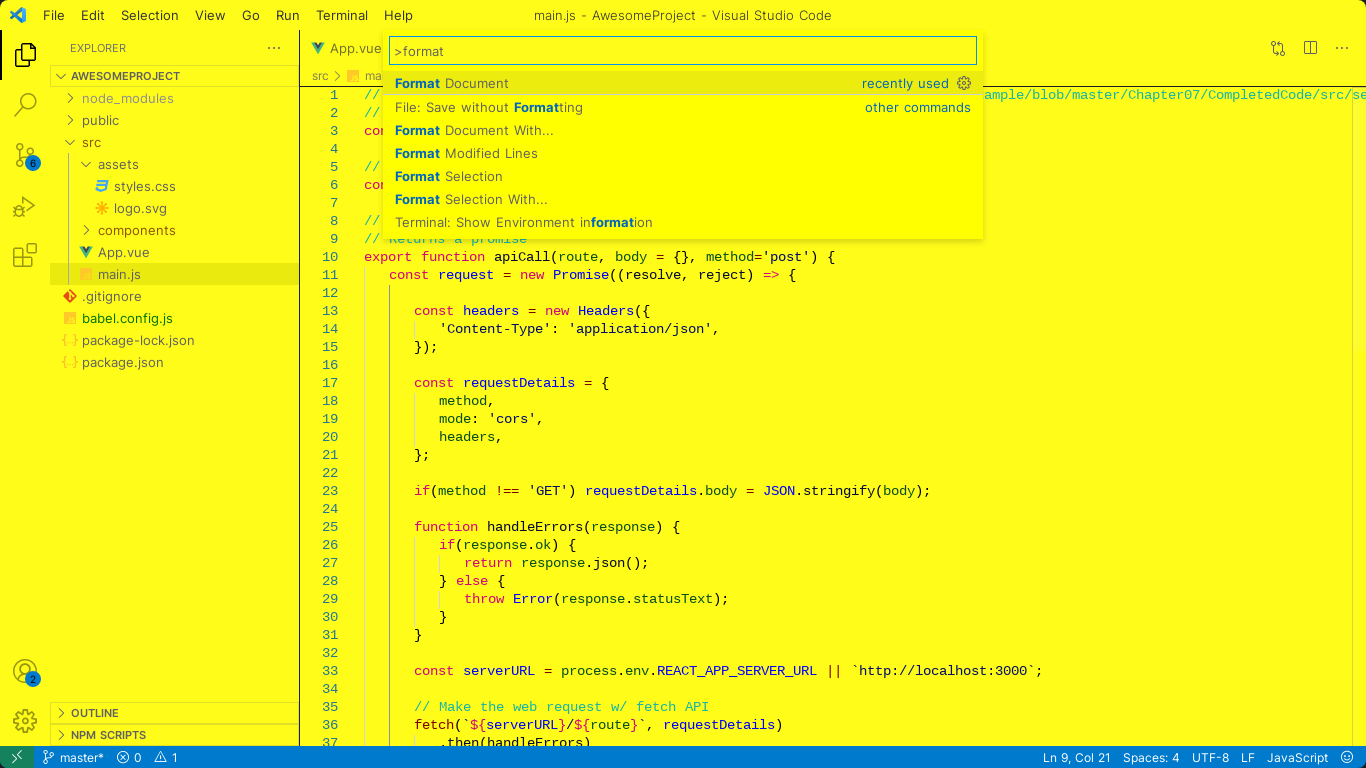Open App.vue in the explorer tree

[x=123, y=252]
